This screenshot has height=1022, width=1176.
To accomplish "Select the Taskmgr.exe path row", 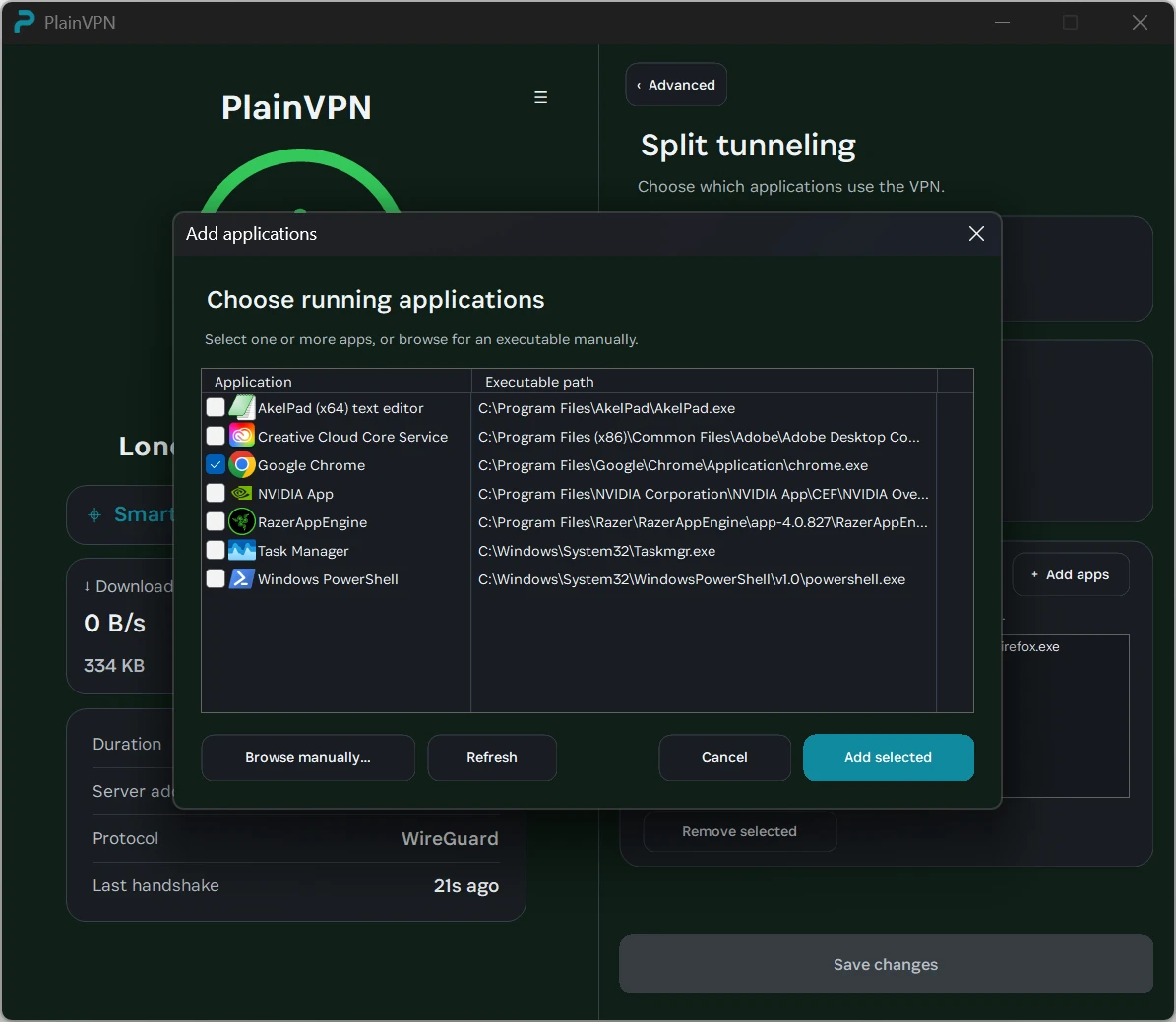I will tap(597, 551).
